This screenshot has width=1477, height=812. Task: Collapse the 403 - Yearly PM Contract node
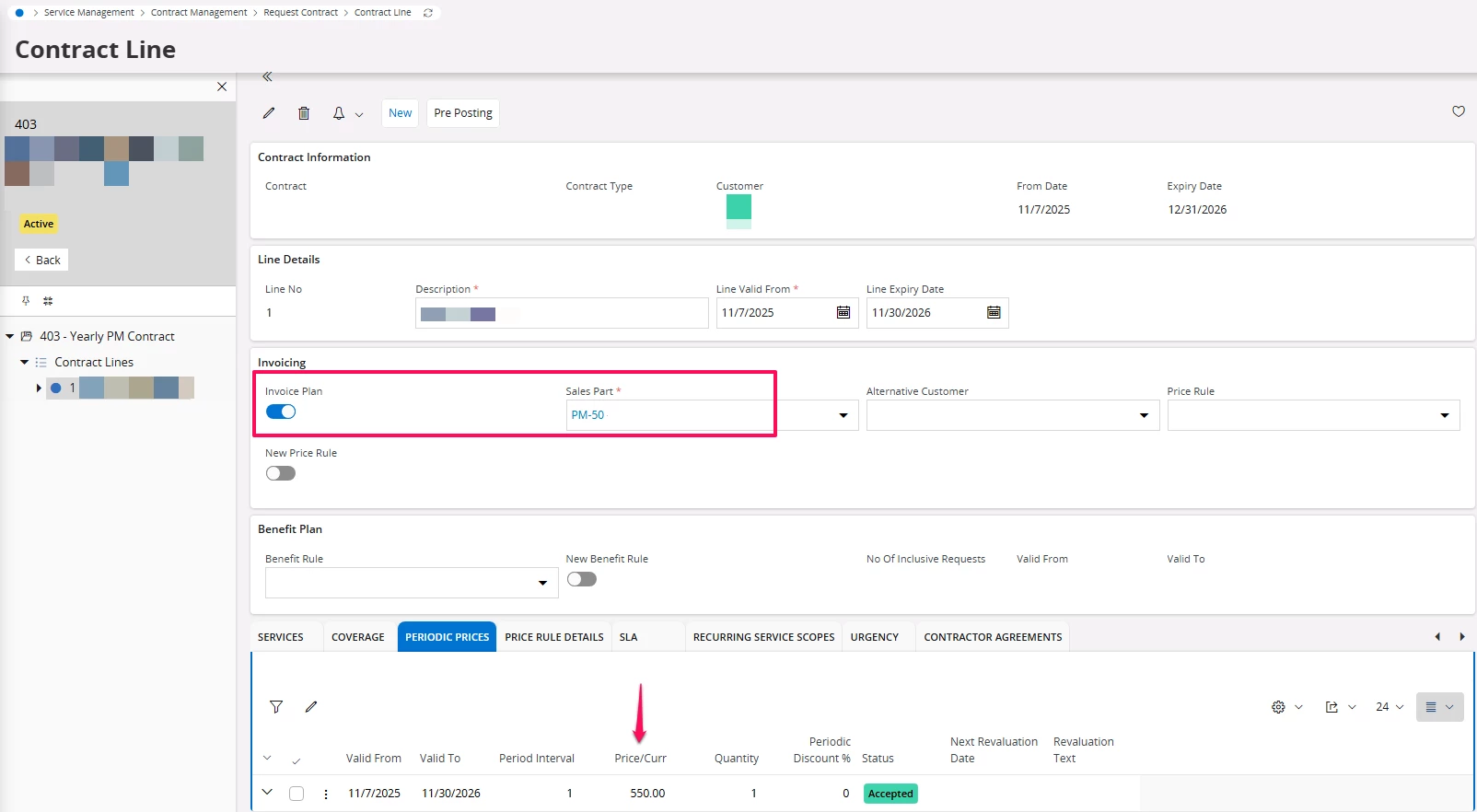10,337
